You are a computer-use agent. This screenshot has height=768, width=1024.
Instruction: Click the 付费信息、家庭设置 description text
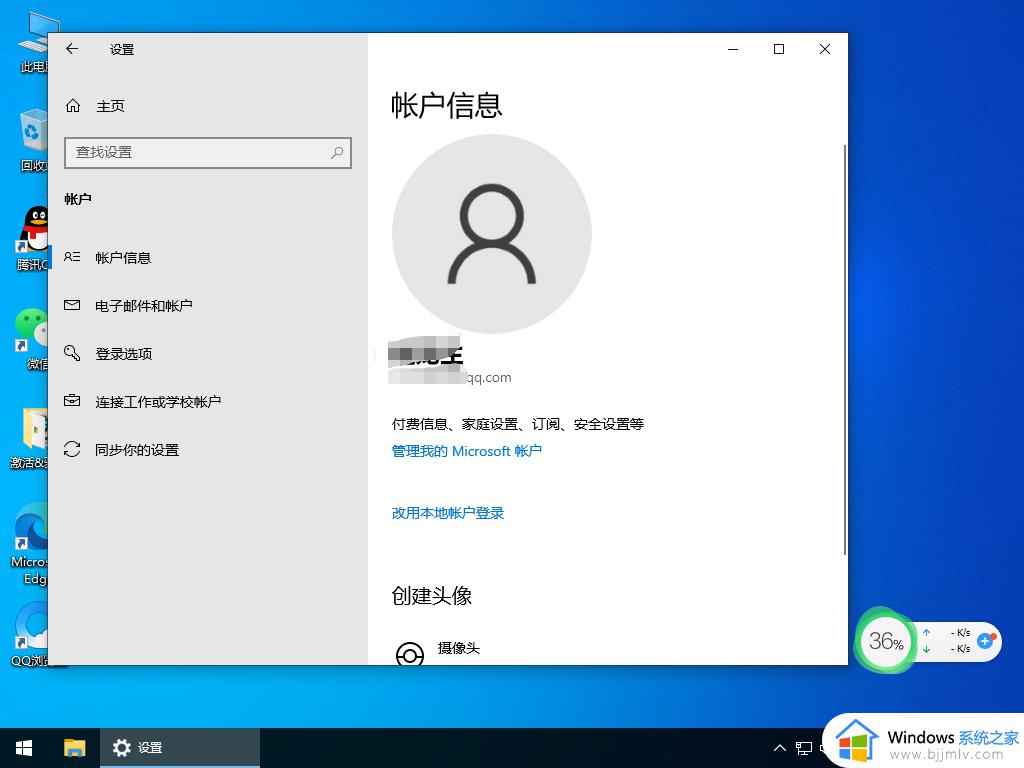point(518,424)
